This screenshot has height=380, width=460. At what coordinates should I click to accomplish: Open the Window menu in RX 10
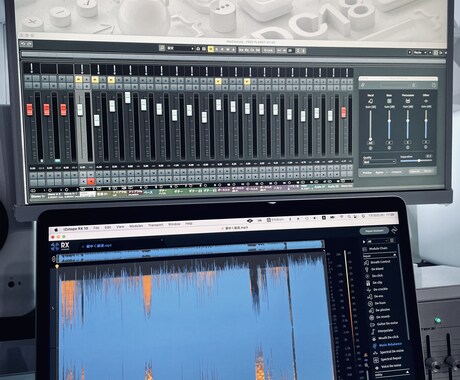tap(174, 224)
